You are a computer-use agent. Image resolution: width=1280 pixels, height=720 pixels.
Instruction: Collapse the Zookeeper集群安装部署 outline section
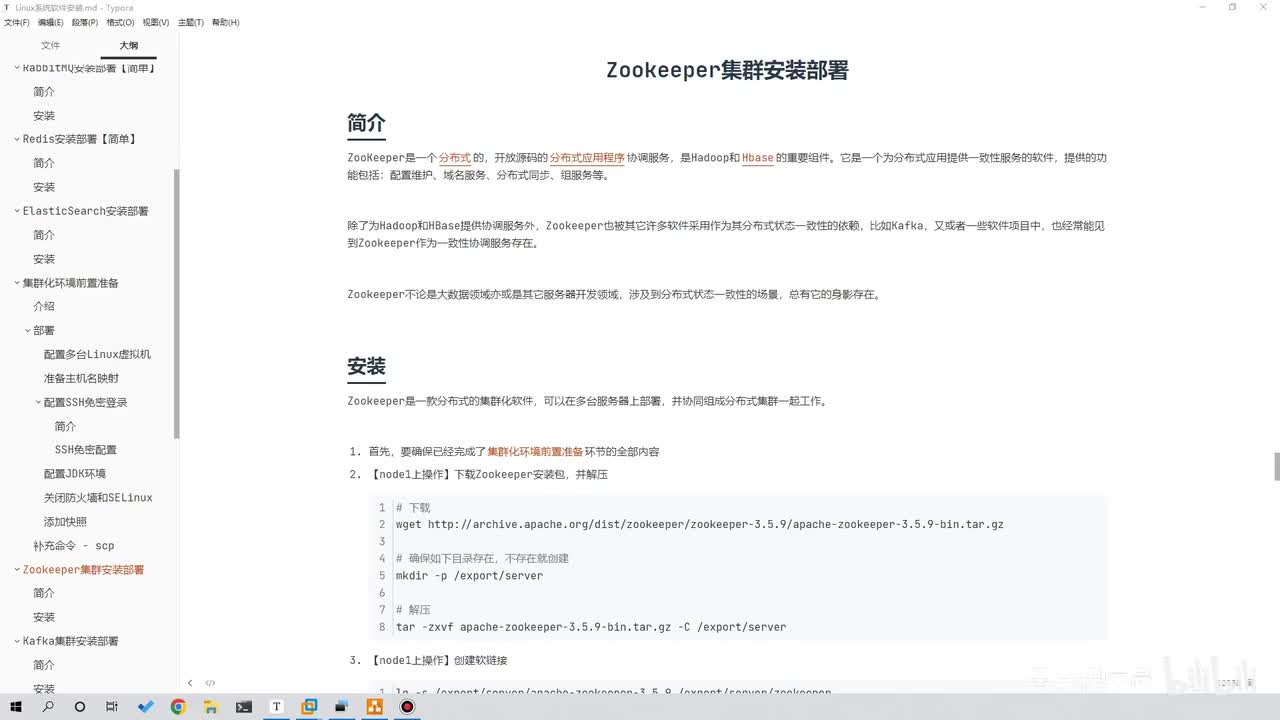[x=16, y=570]
